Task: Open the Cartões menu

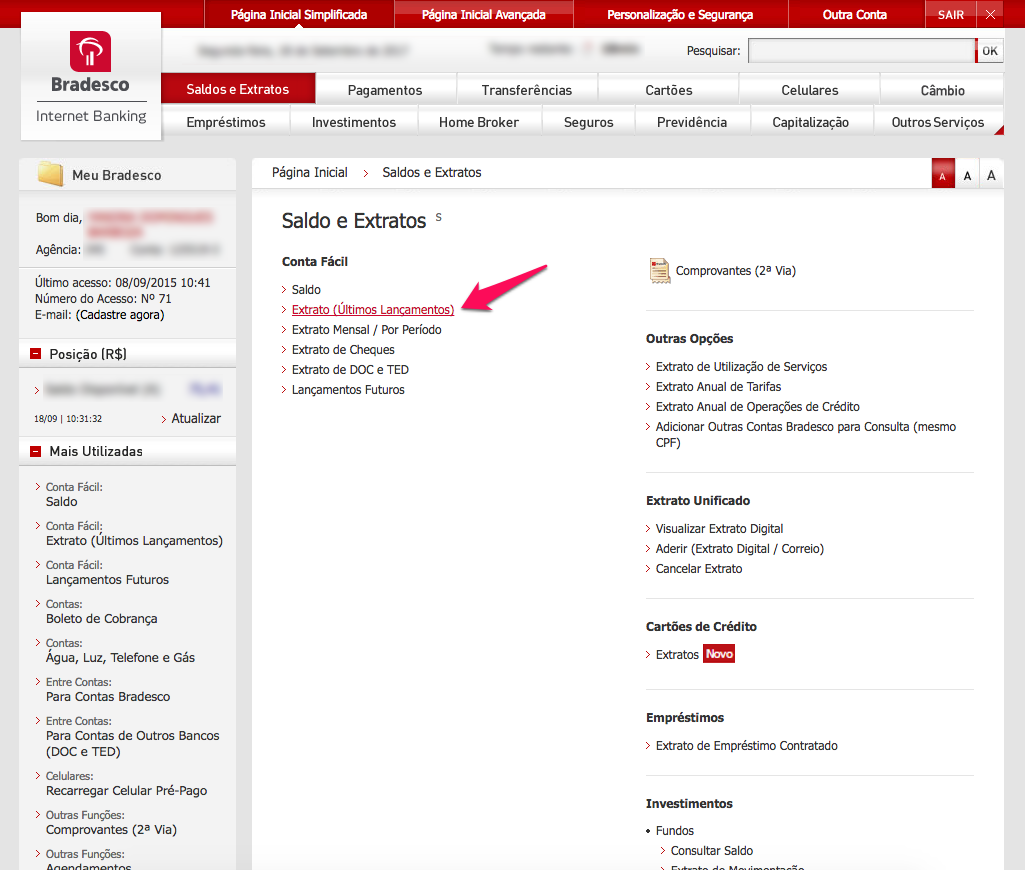Action: click(x=669, y=90)
